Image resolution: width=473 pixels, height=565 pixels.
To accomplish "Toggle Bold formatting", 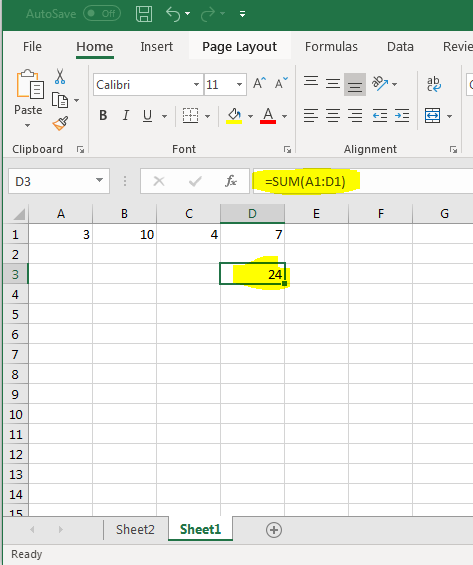I will point(103,116).
